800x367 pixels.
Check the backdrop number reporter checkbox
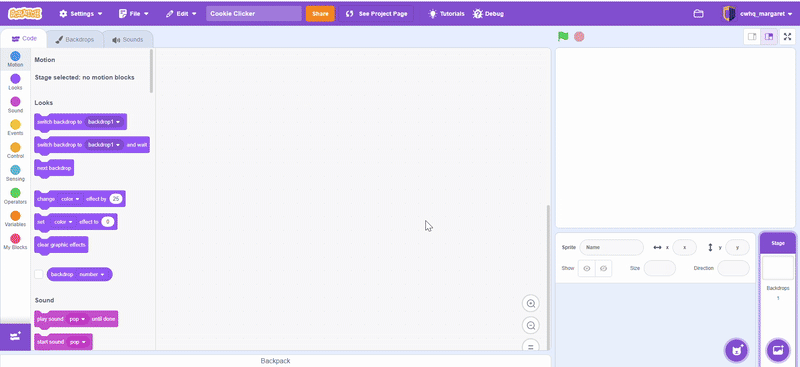click(39, 274)
